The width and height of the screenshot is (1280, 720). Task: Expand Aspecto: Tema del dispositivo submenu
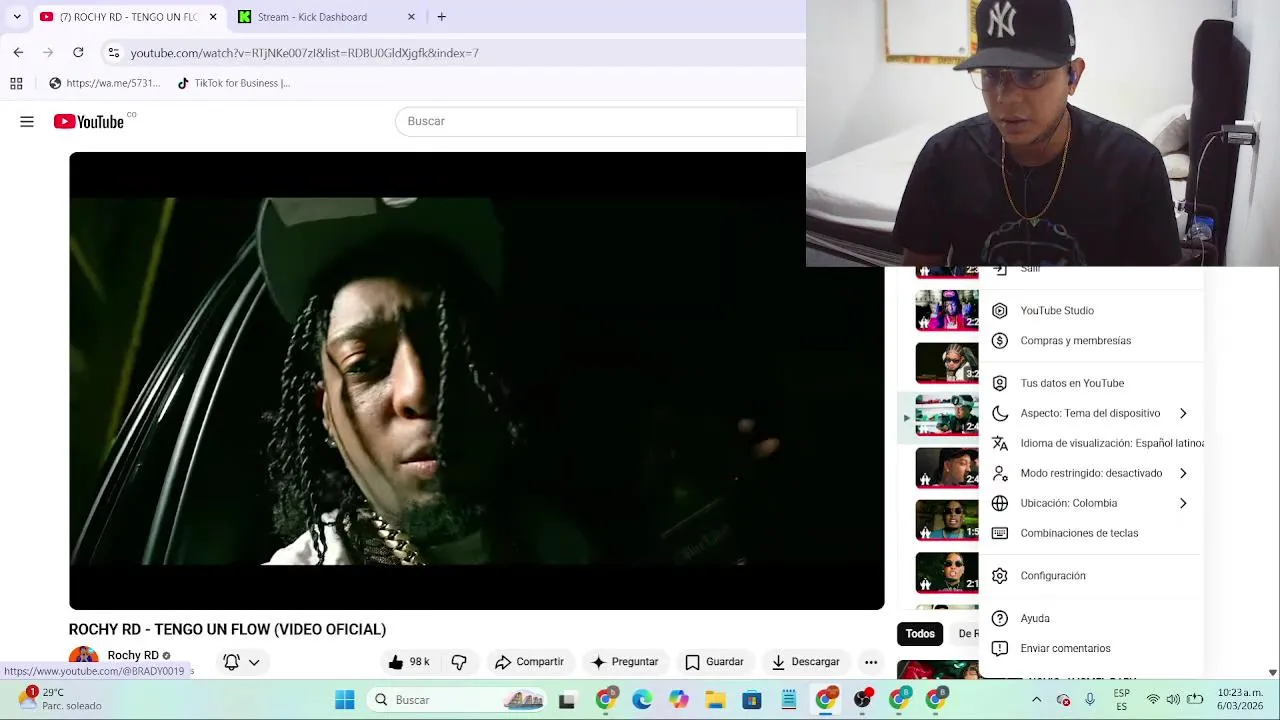pyautogui.click(x=1091, y=413)
